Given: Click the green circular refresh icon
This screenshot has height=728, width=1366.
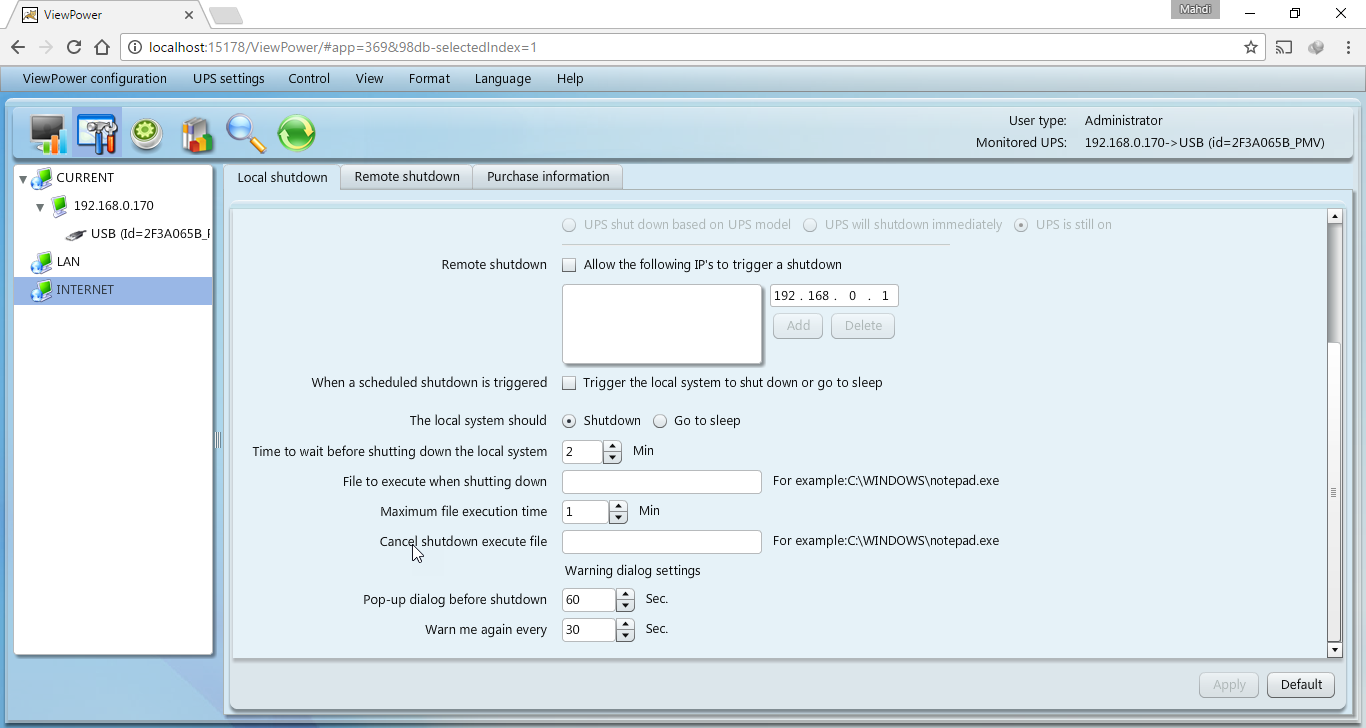Looking at the screenshot, I should [296, 133].
